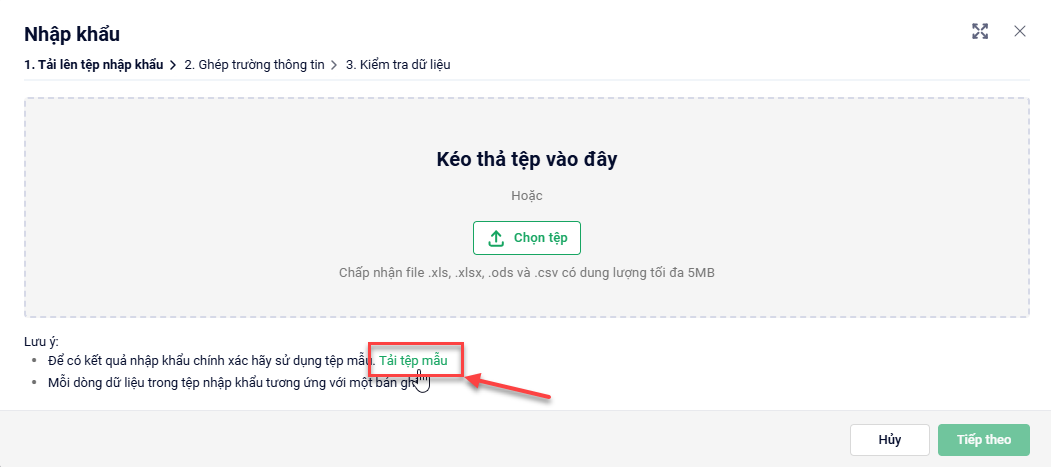Viewport: 1051px width, 467px height.
Task: Click the 'Lưu ý:' note label
Action: point(41,341)
